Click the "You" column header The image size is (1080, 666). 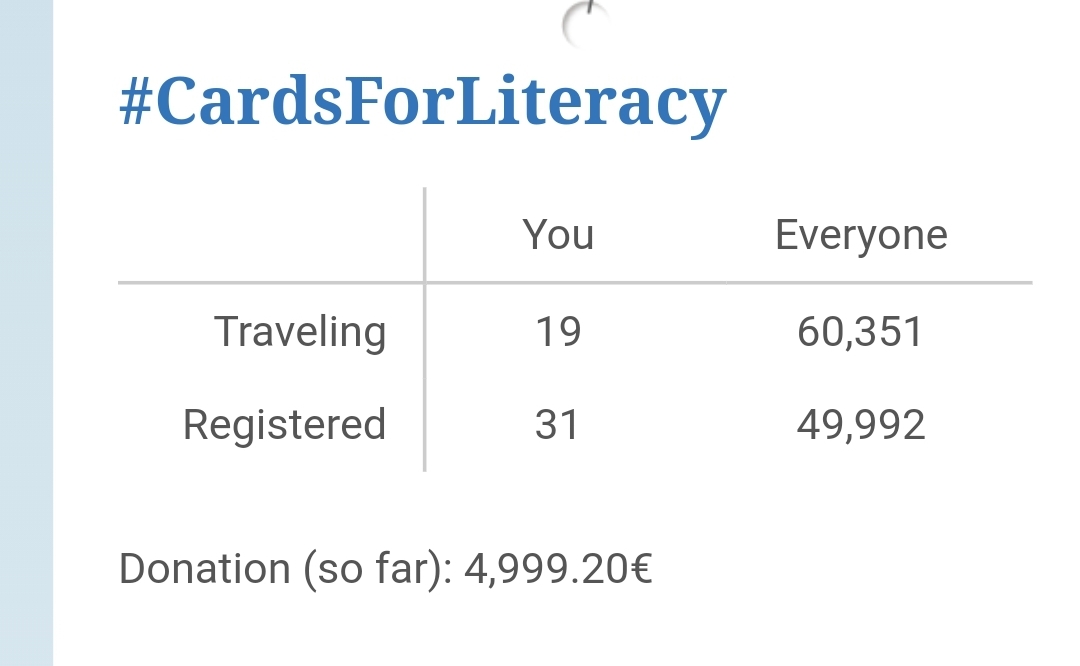coord(558,235)
